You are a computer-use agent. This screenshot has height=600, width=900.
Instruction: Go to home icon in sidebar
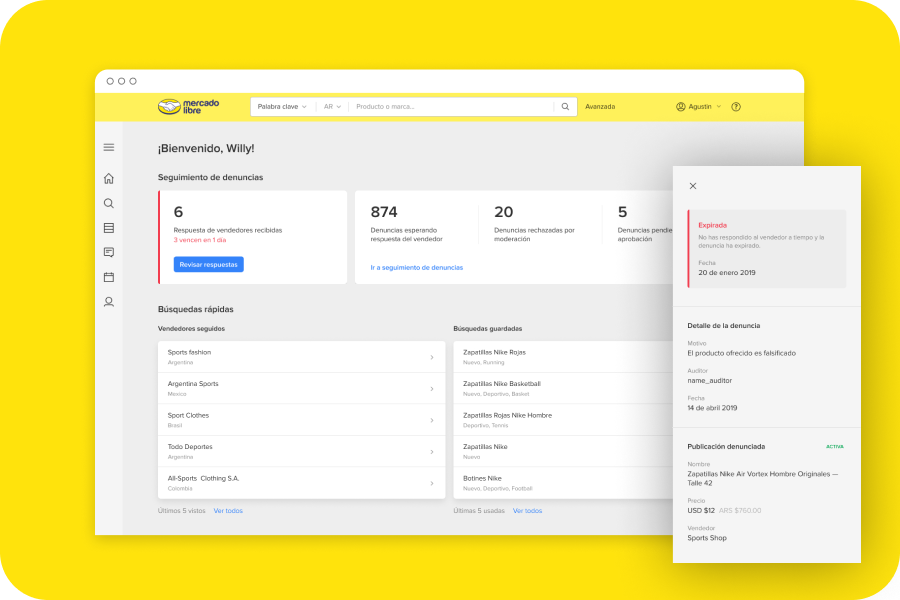tap(109, 179)
